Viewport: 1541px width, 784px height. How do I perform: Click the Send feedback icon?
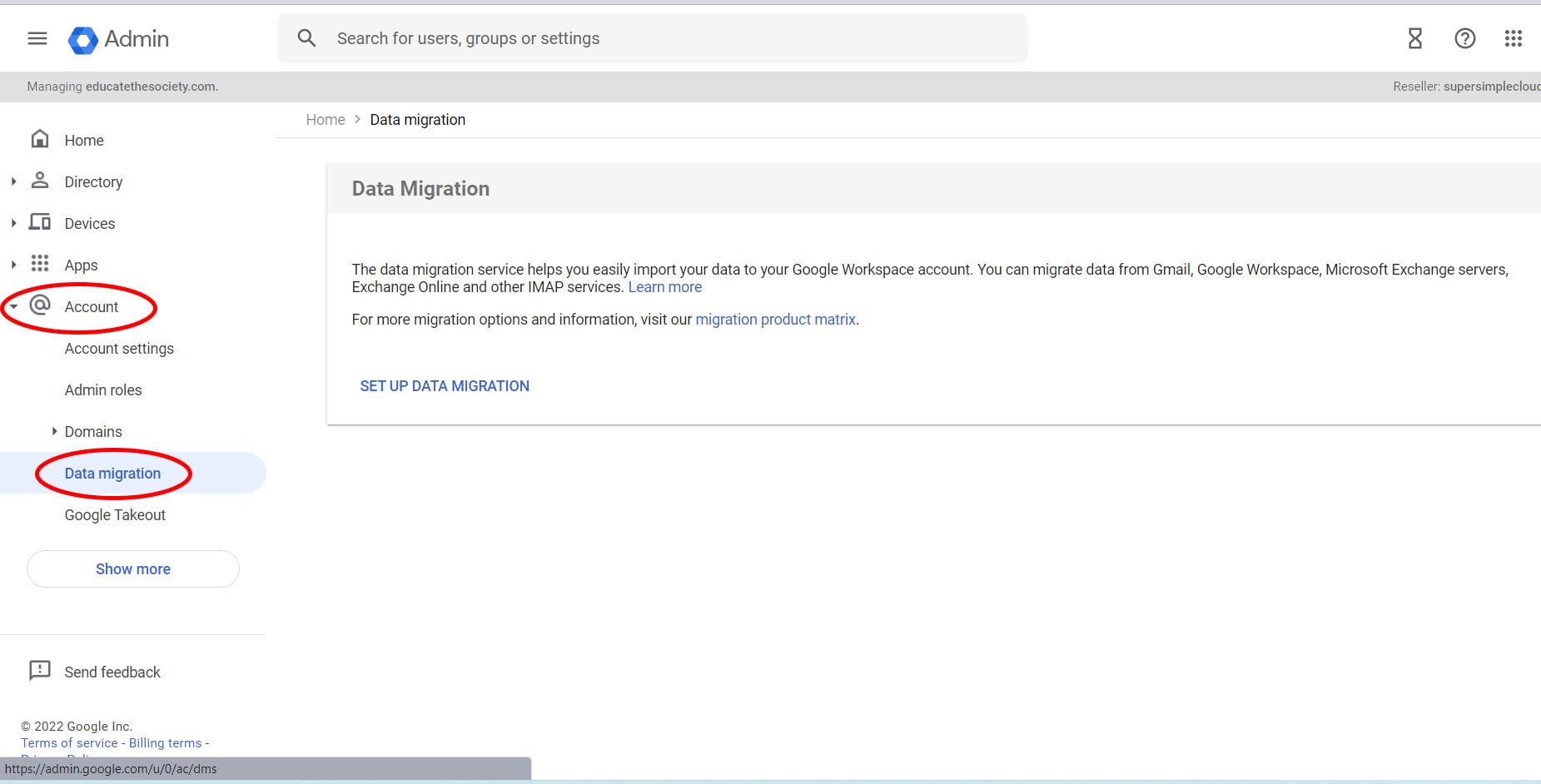coord(40,671)
